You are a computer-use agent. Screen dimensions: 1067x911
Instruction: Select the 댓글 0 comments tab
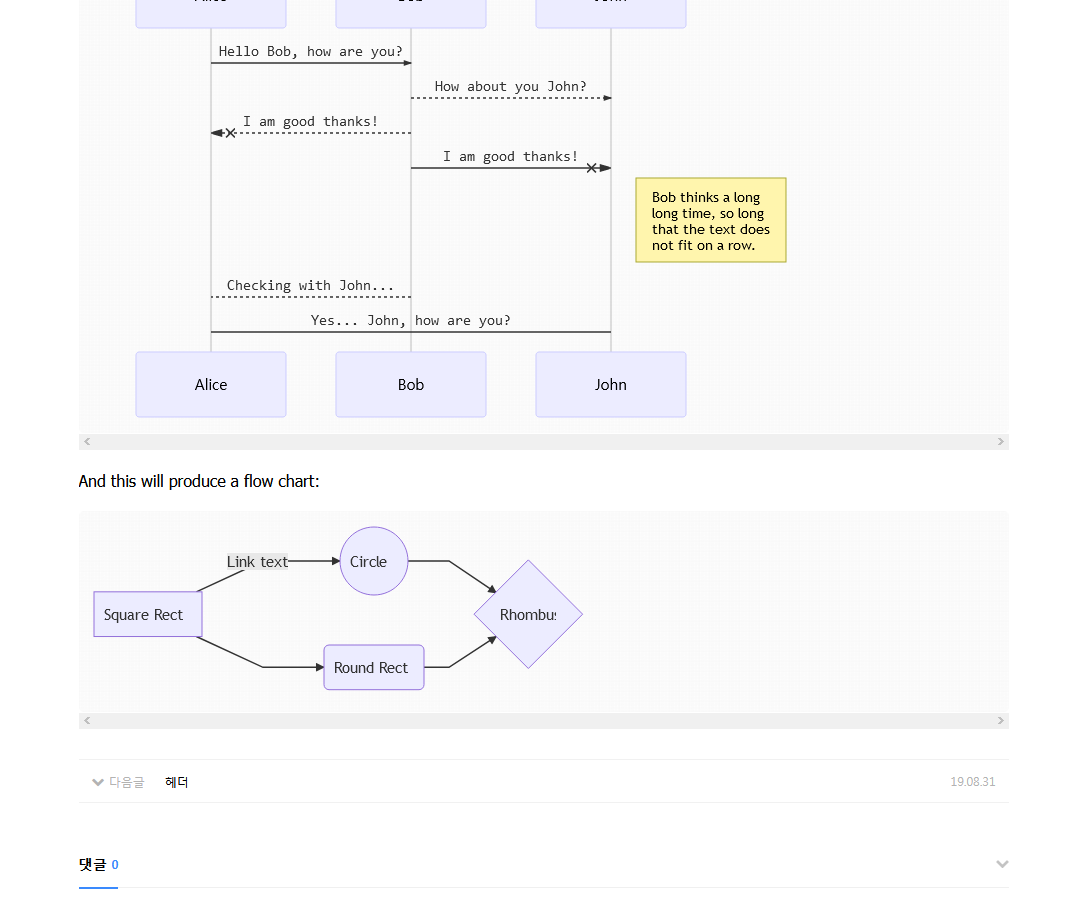coord(98,864)
